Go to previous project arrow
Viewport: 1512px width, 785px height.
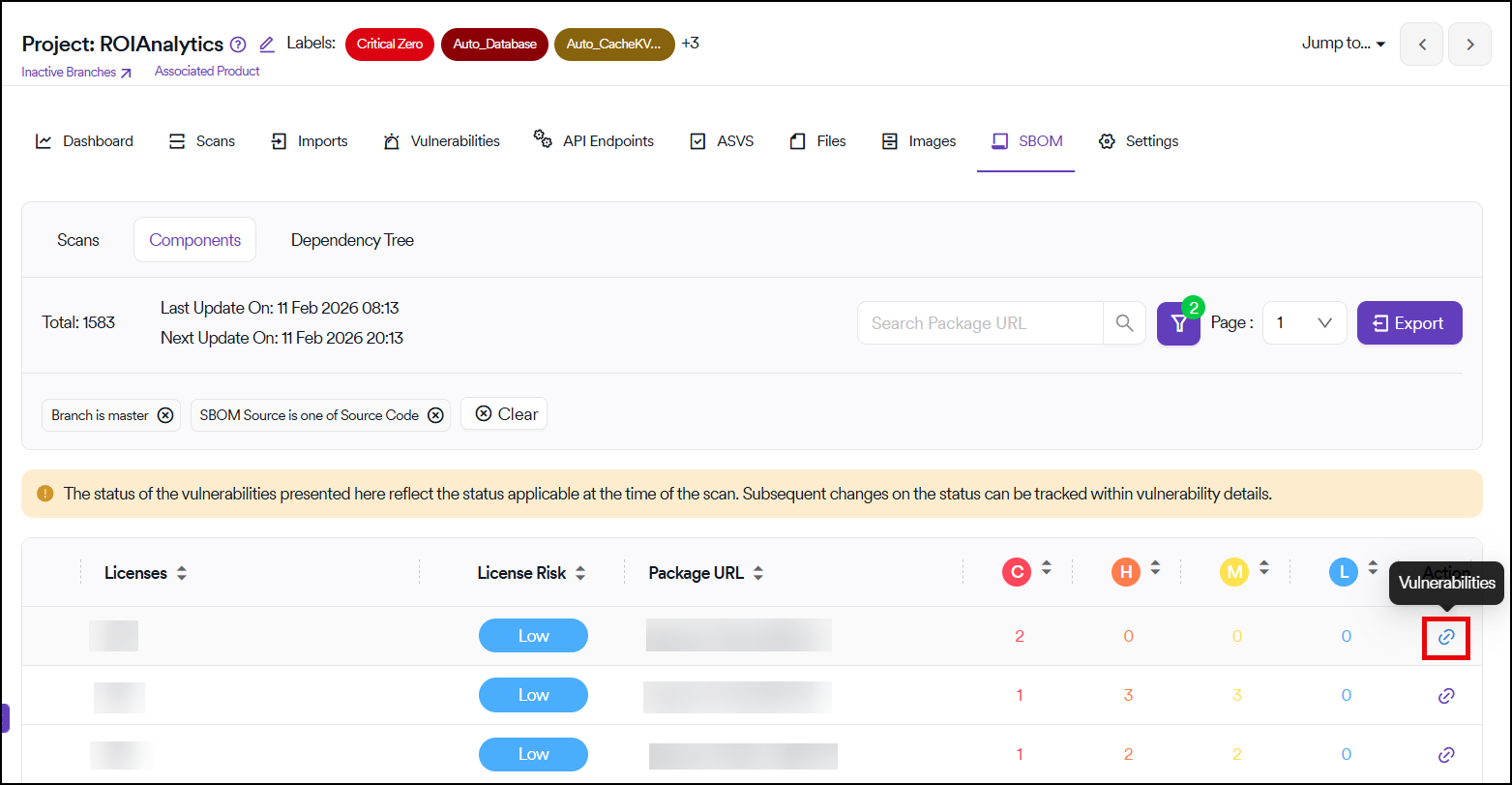1421,45
